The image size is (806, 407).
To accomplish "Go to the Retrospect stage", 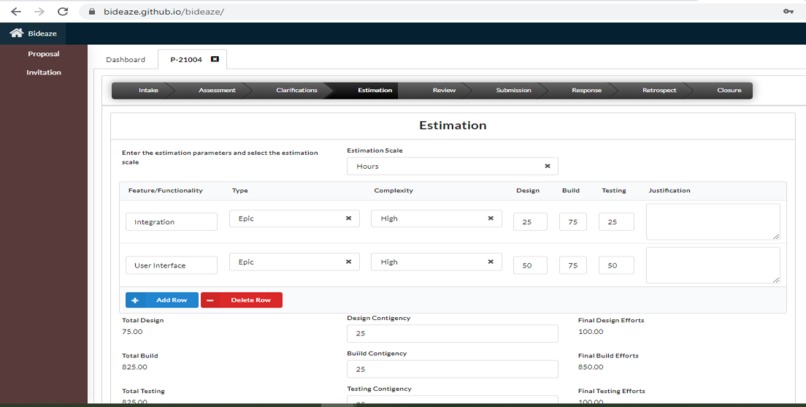I will coord(659,90).
